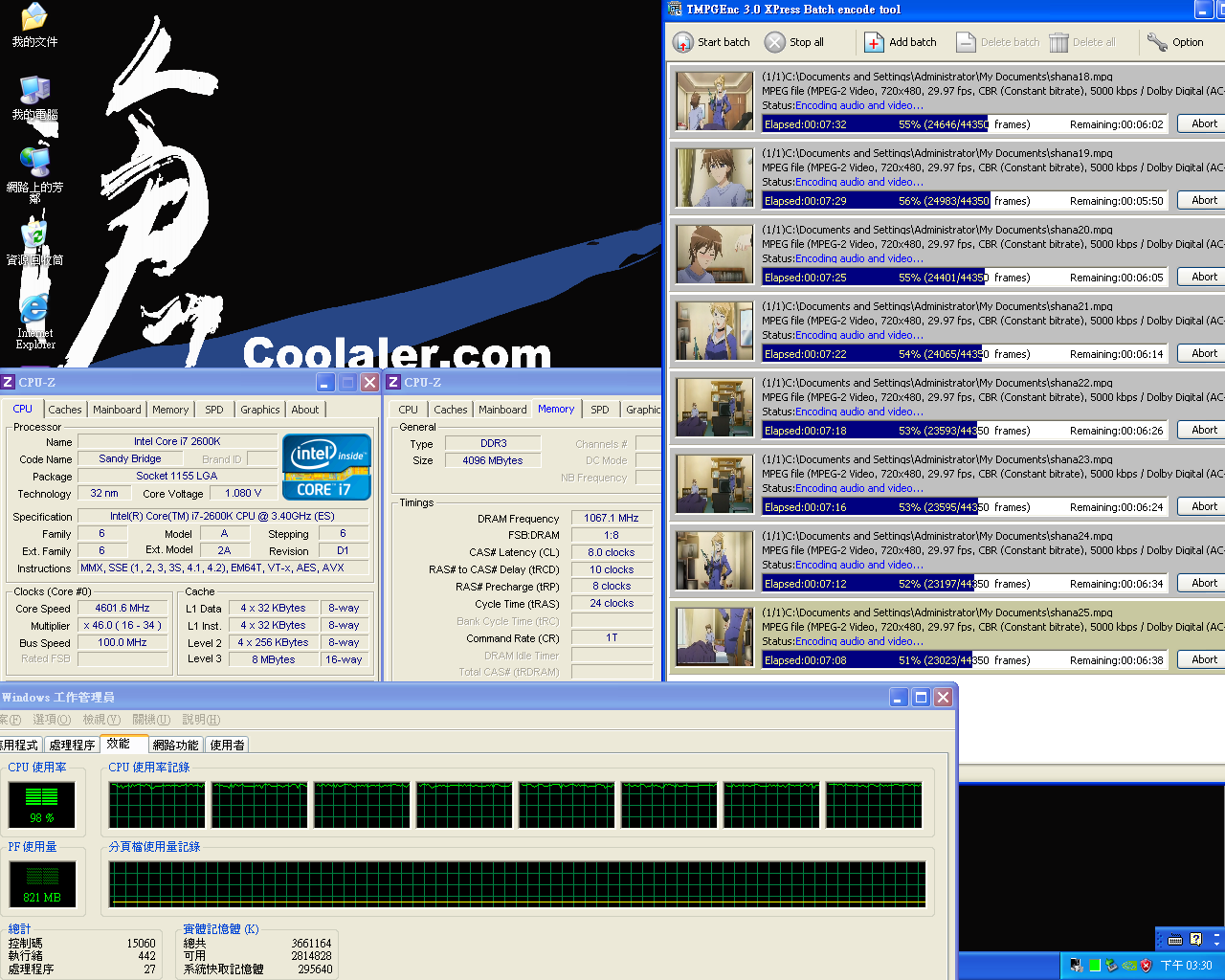Open About tab in left CPU-Z
Viewport: 1225px width, 980px height.
pos(305,410)
